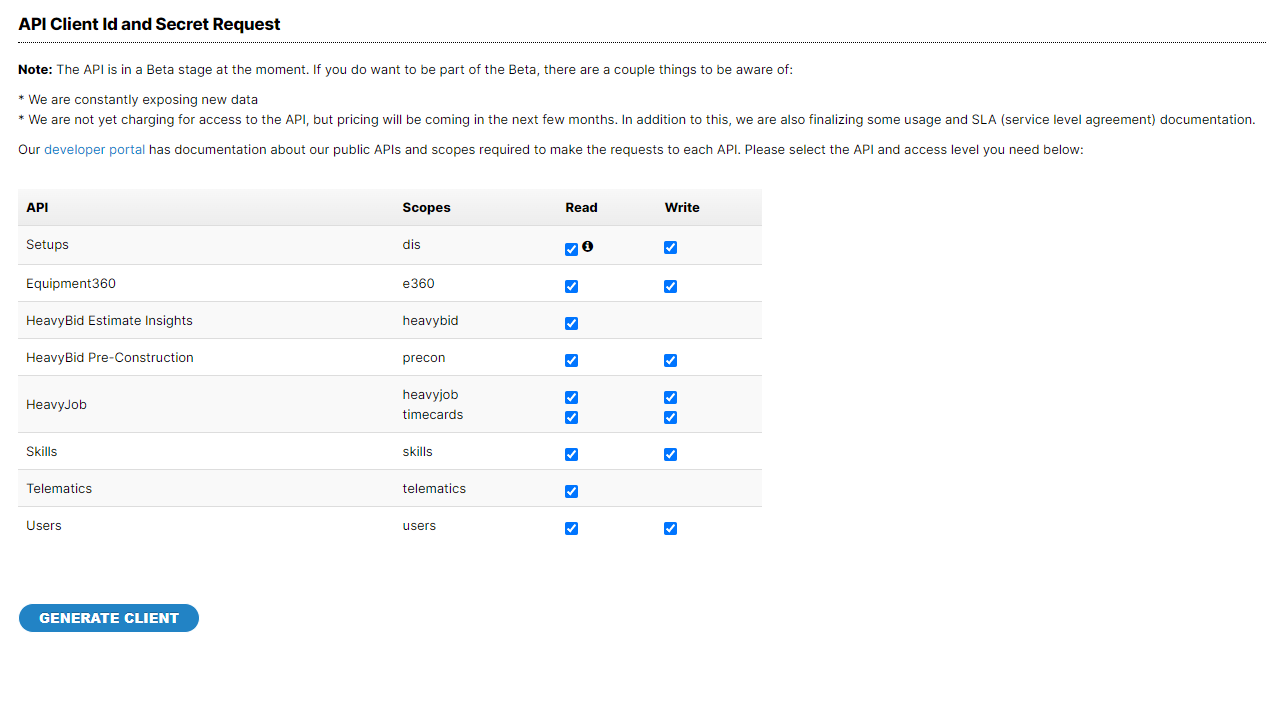
Task: Disable Write access for timecards
Action: 670,417
